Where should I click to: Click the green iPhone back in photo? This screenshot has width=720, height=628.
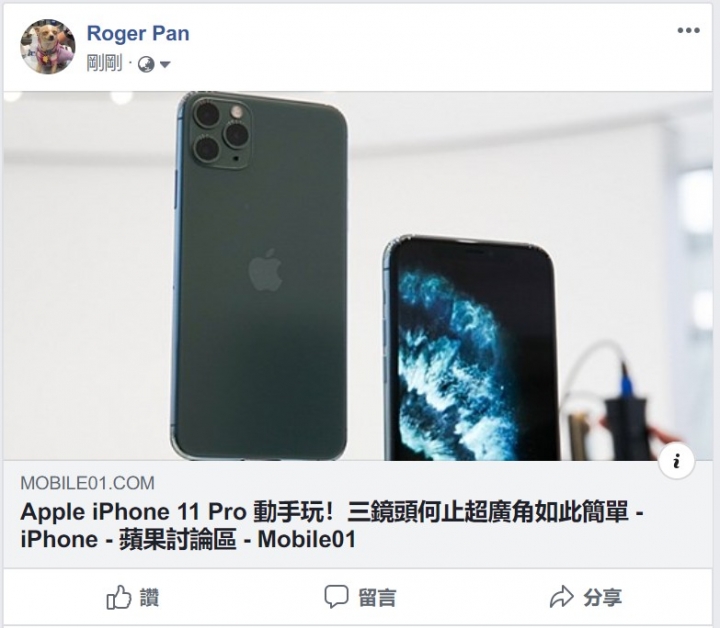pos(259,275)
